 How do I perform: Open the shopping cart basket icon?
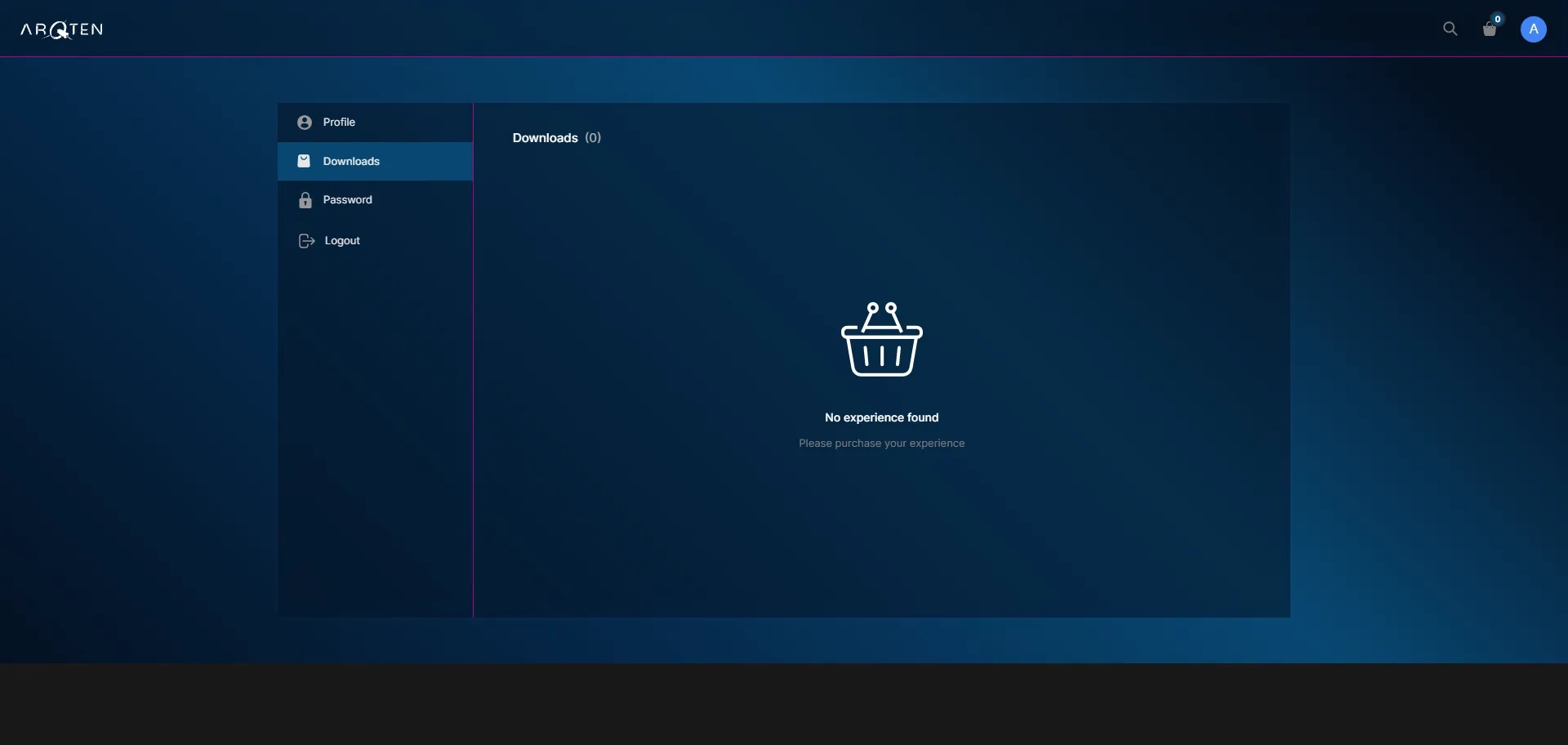[x=1490, y=30]
